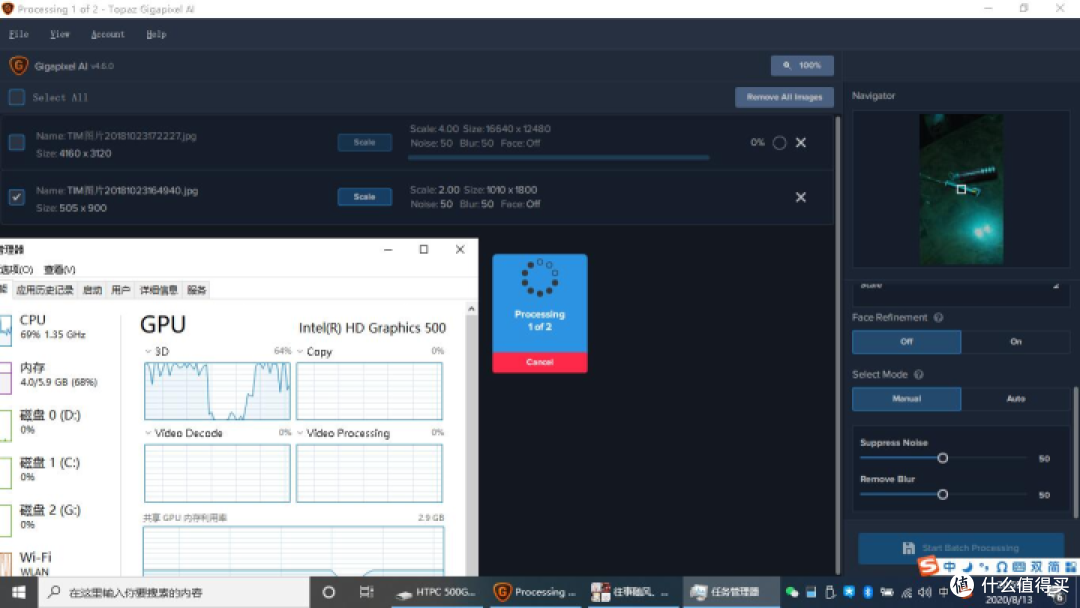The width and height of the screenshot is (1080, 608).
Task: Open Task View from the taskbar
Action: [366, 592]
